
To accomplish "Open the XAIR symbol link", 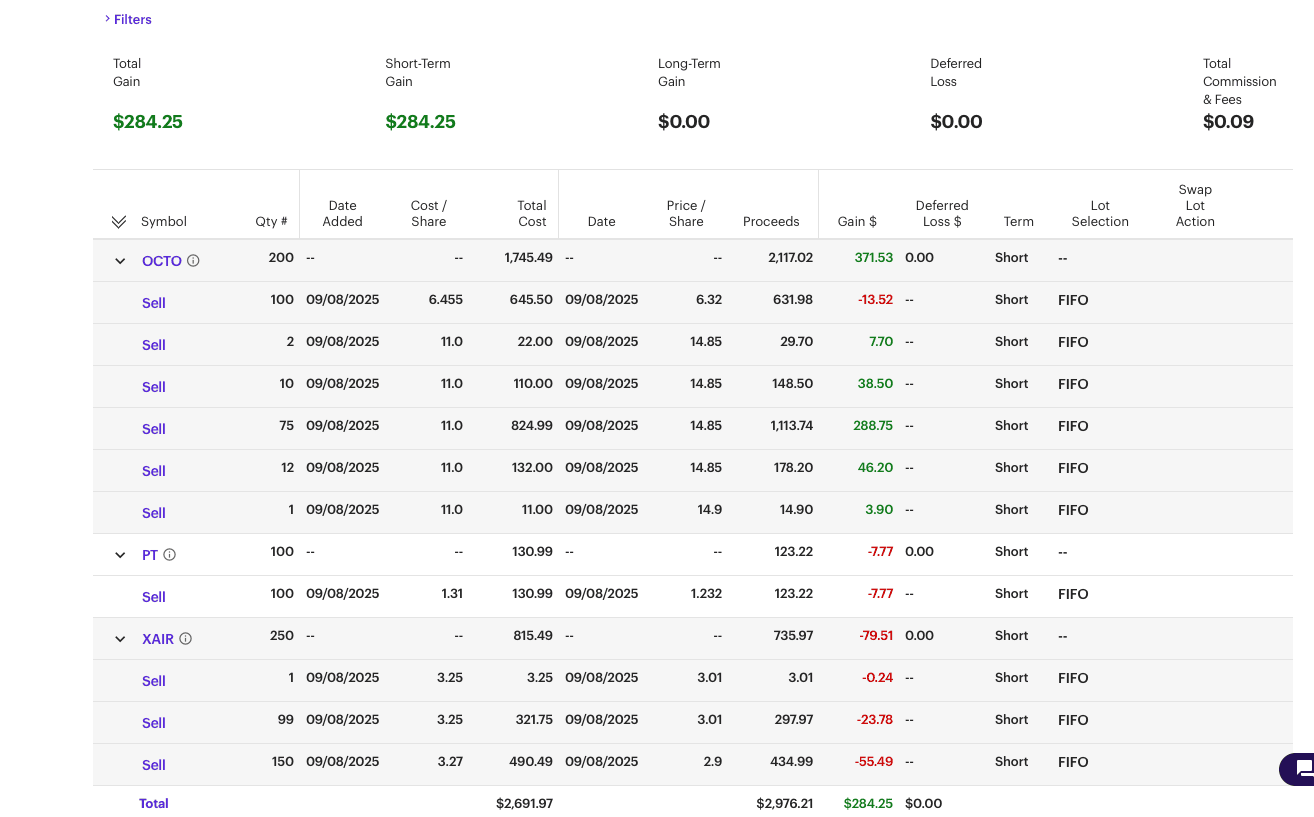I will [x=158, y=639].
